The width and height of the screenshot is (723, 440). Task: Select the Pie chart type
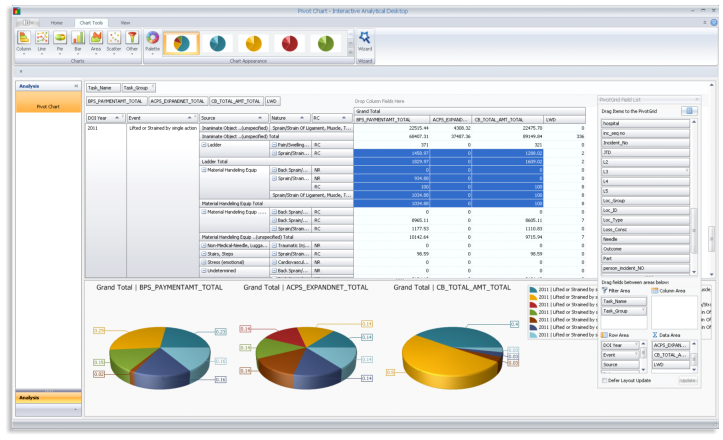[59, 42]
